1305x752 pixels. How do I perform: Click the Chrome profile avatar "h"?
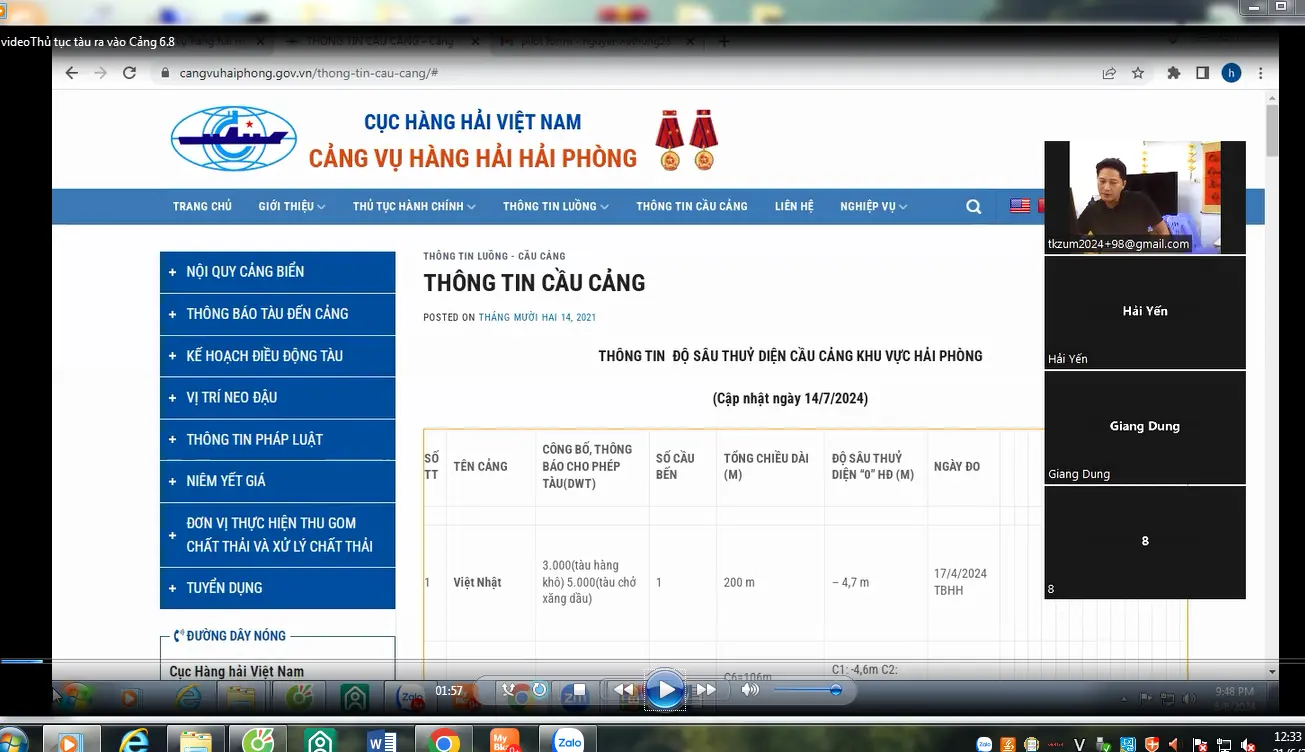point(1232,73)
